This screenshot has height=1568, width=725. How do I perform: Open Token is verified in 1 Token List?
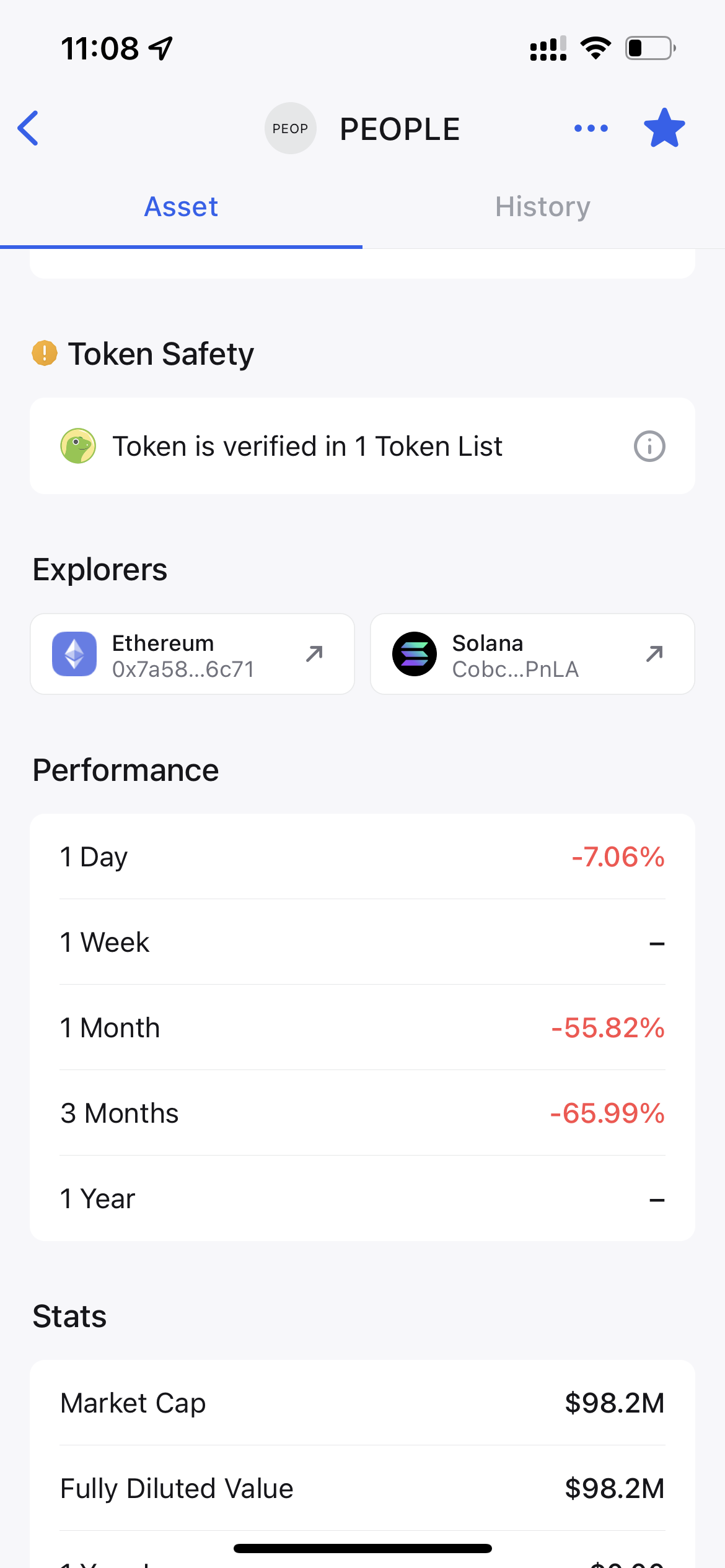362,446
